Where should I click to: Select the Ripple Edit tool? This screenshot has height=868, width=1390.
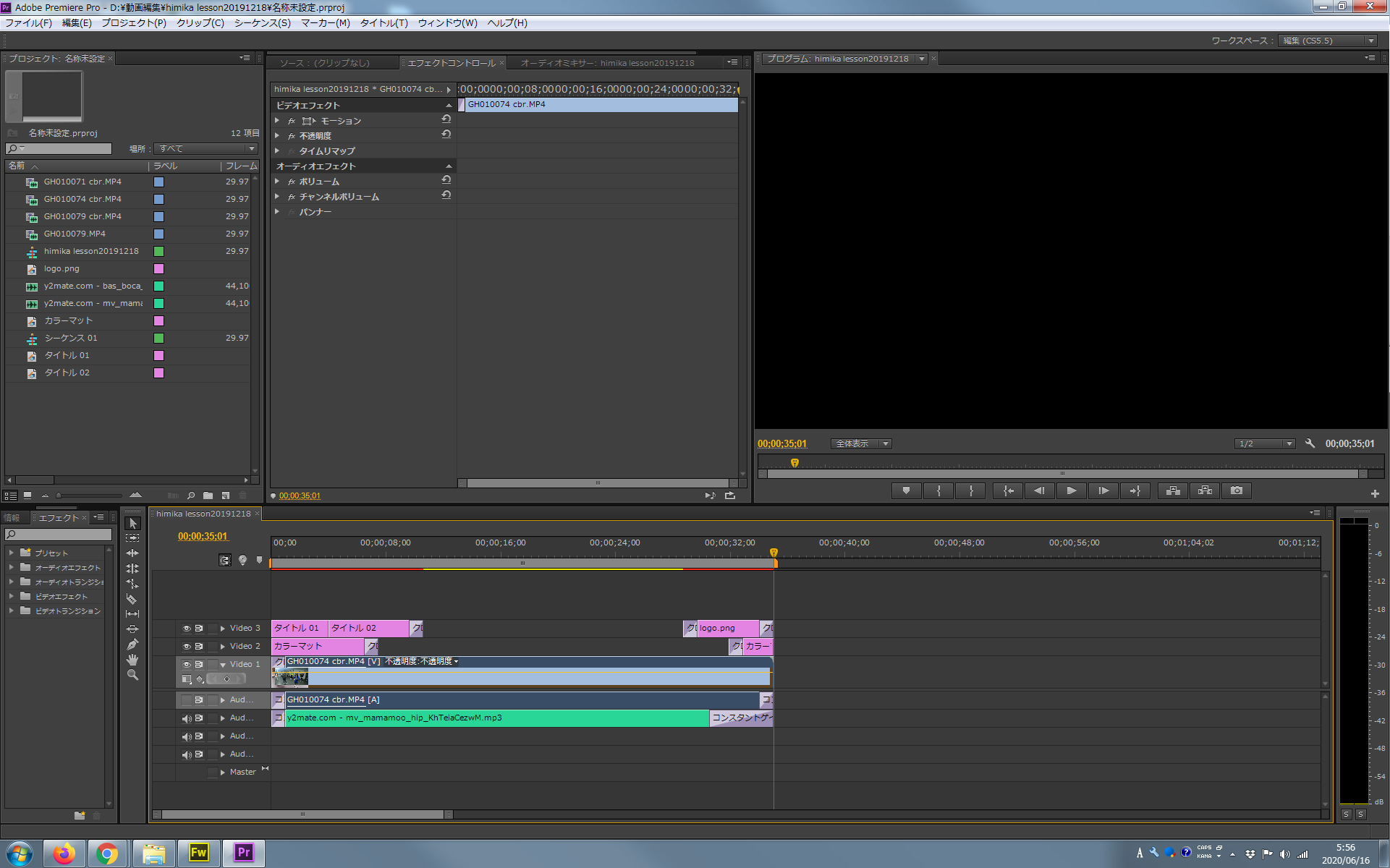click(x=132, y=553)
